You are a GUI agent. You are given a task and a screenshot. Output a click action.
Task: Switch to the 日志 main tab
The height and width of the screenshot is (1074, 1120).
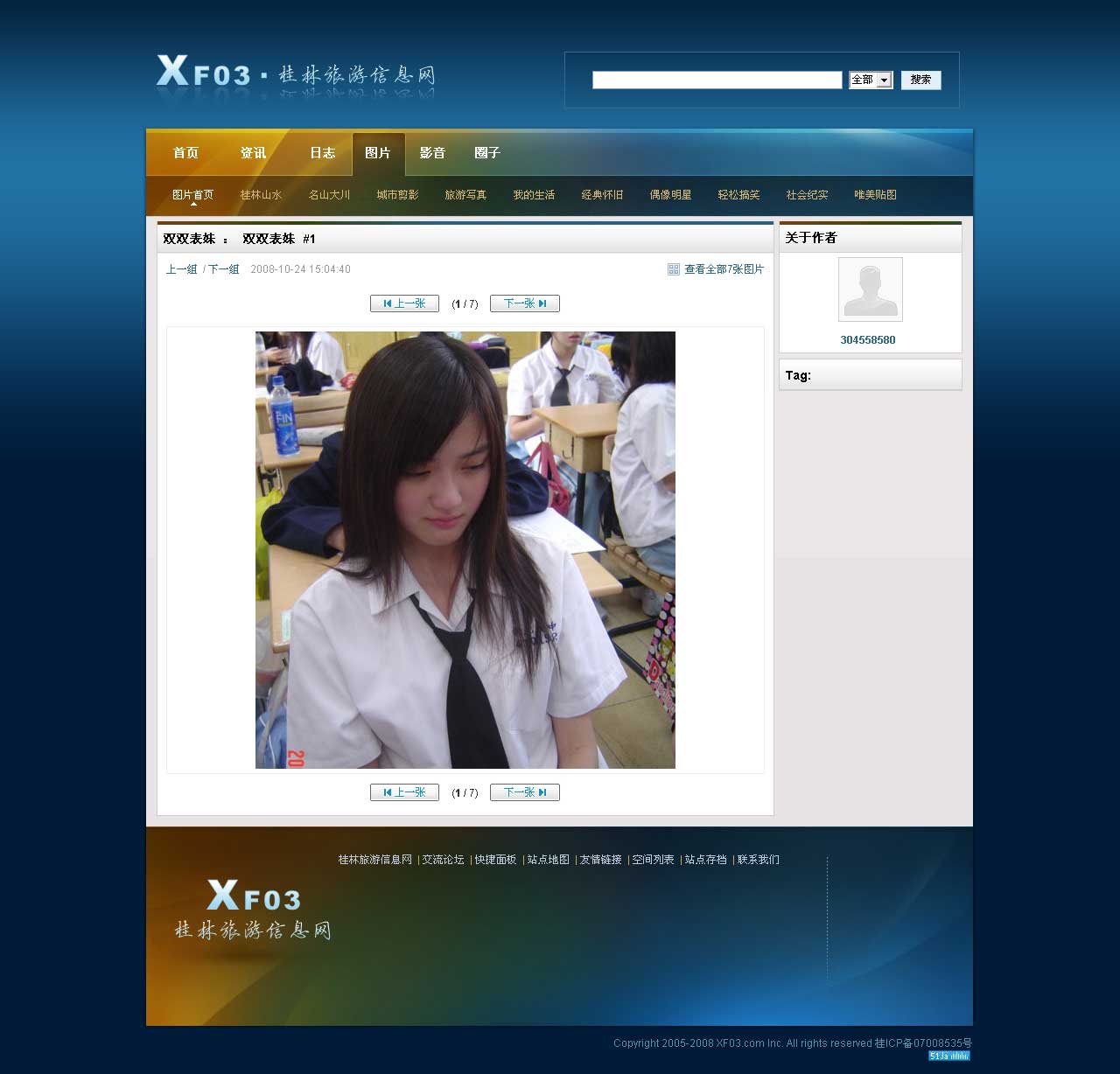[322, 153]
